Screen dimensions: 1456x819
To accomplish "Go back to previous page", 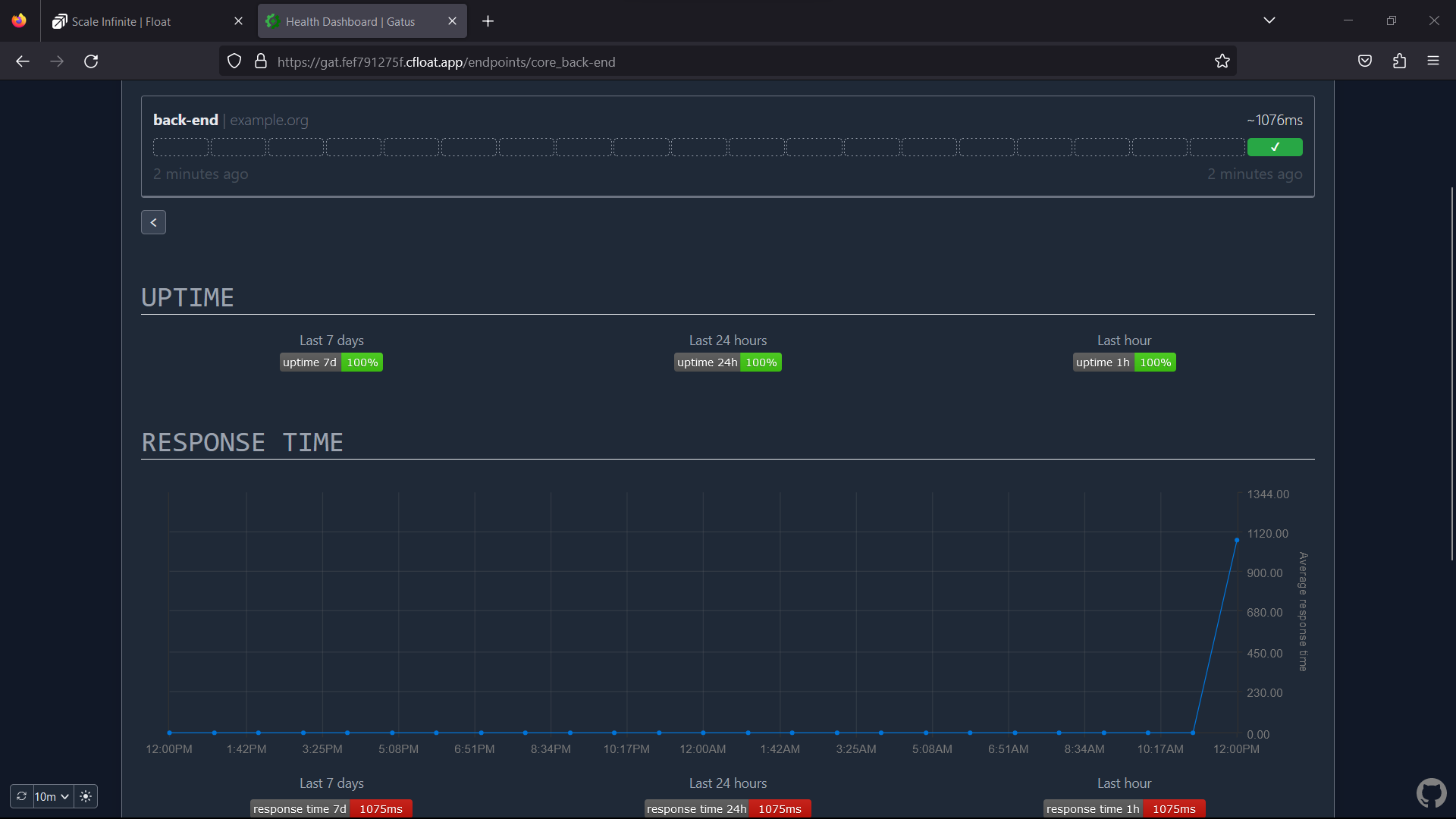I will coord(23,61).
